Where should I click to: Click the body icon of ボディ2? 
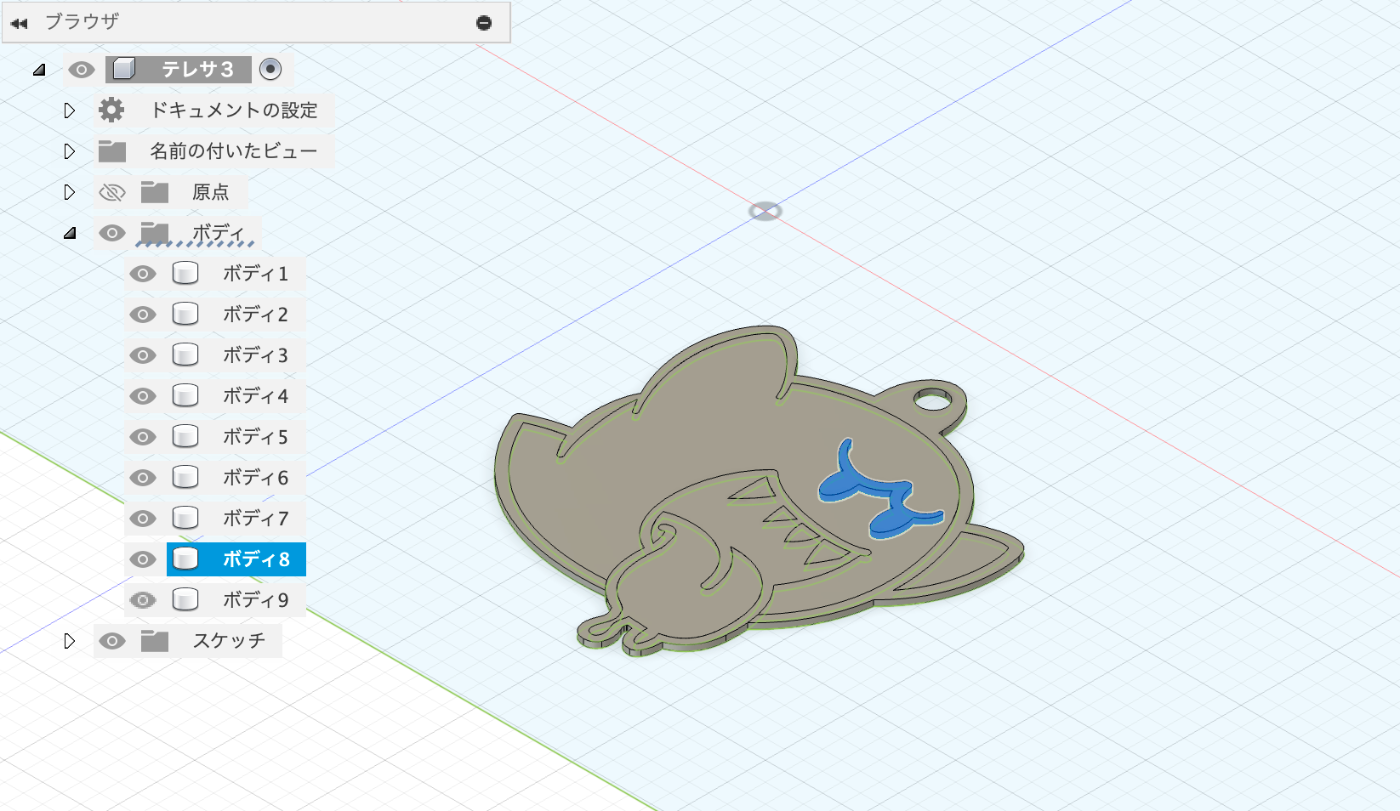pos(184,315)
